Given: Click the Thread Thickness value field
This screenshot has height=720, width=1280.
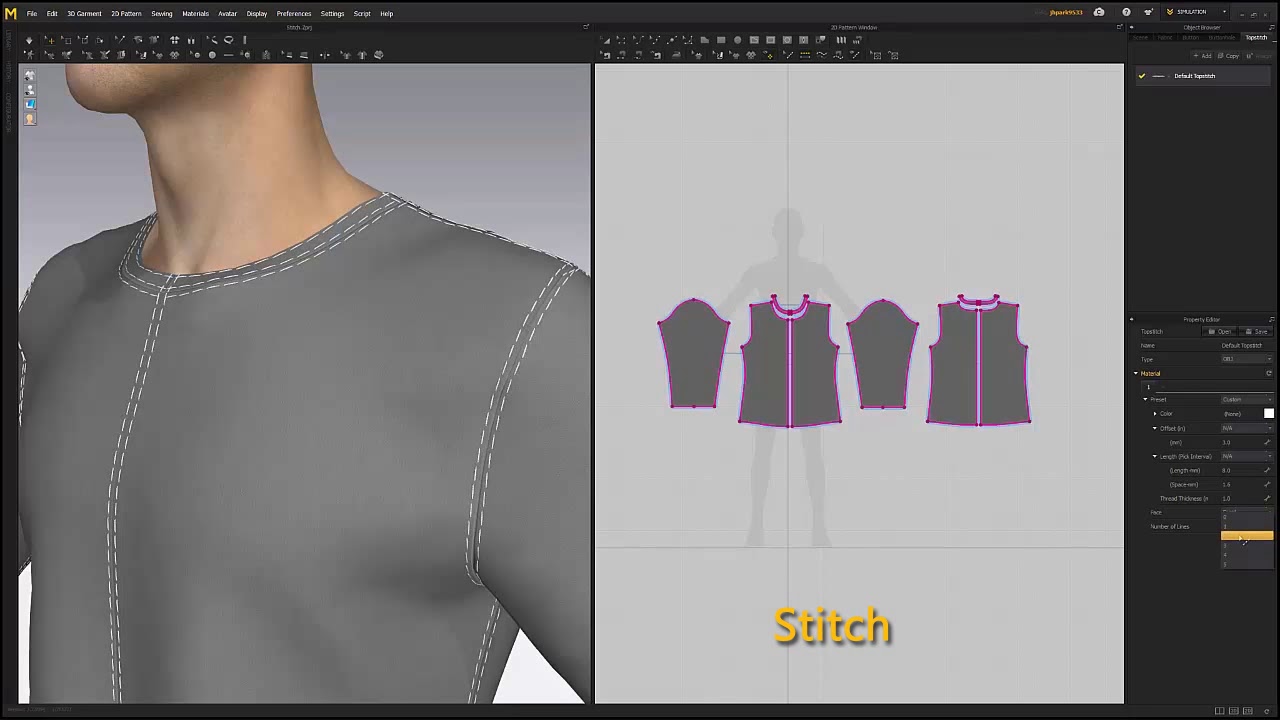Looking at the screenshot, I should click(1241, 498).
